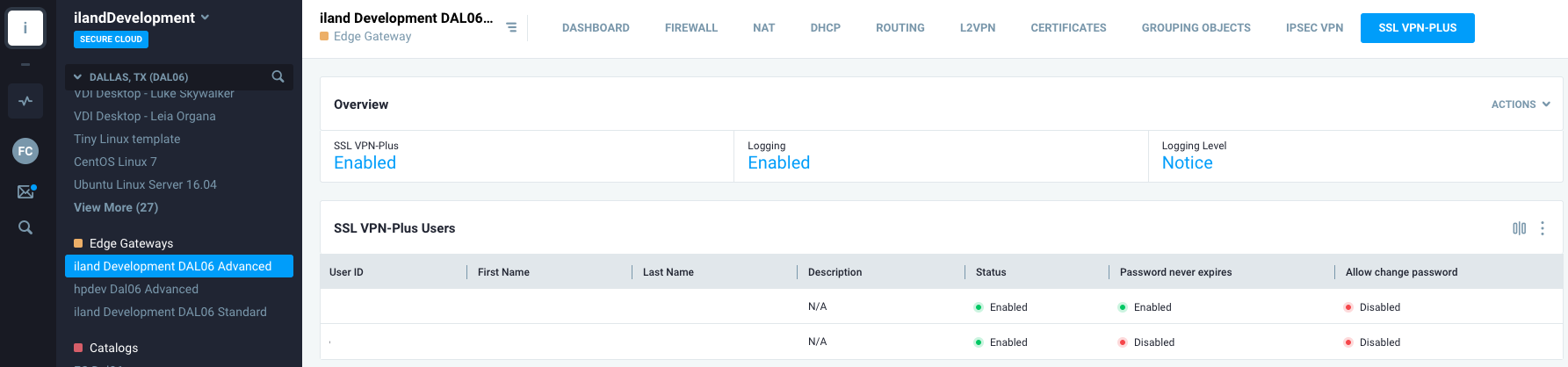Sort by the User ID column header

pyautogui.click(x=346, y=272)
